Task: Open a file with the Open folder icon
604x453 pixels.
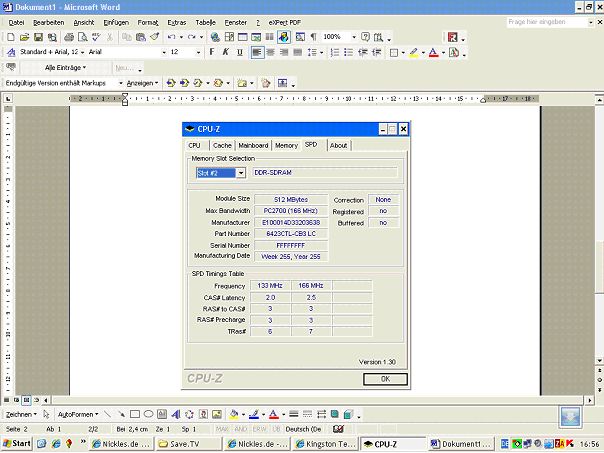Action: (x=24, y=37)
